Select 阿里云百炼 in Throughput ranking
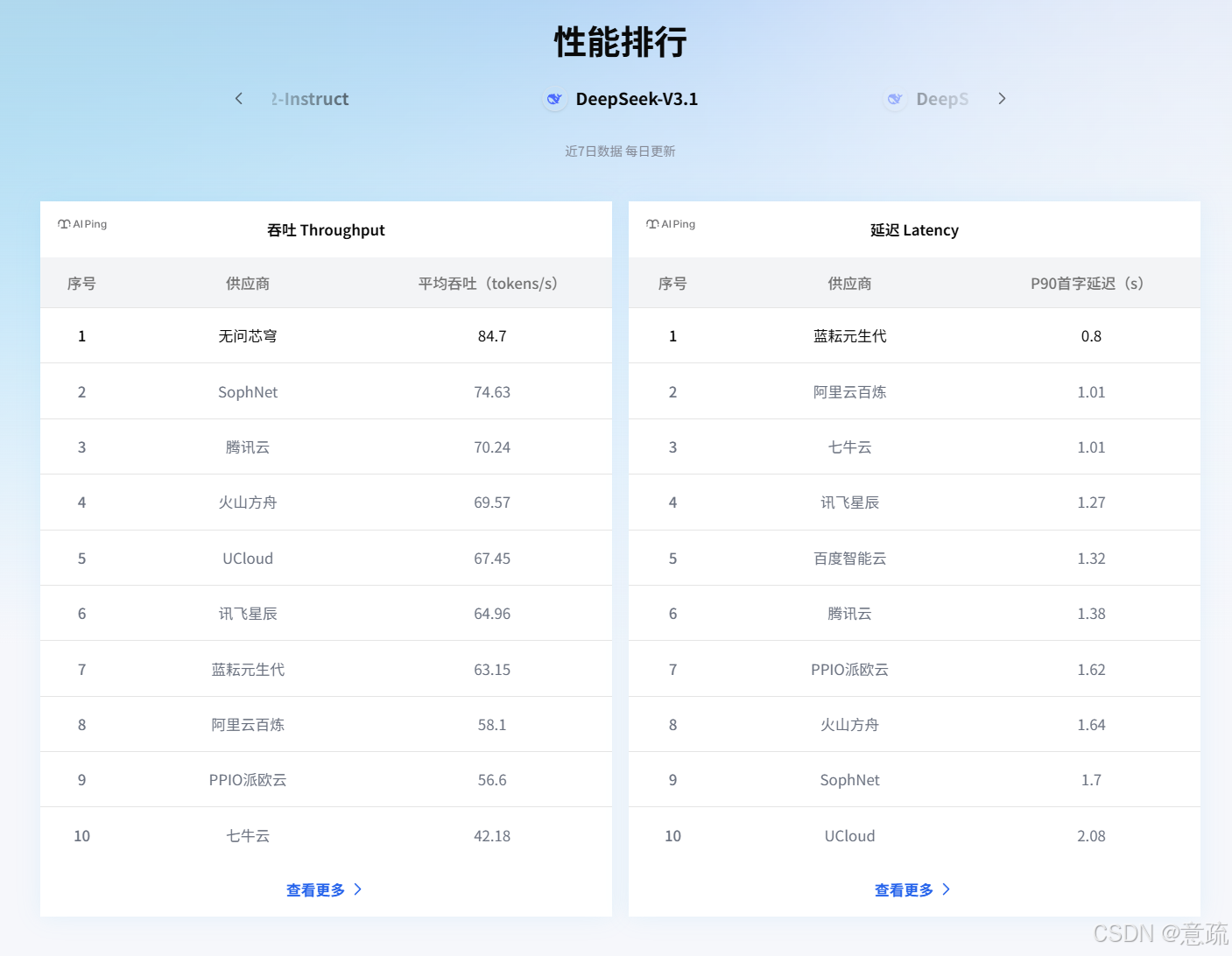The height and width of the screenshot is (956, 1232). coord(248,725)
